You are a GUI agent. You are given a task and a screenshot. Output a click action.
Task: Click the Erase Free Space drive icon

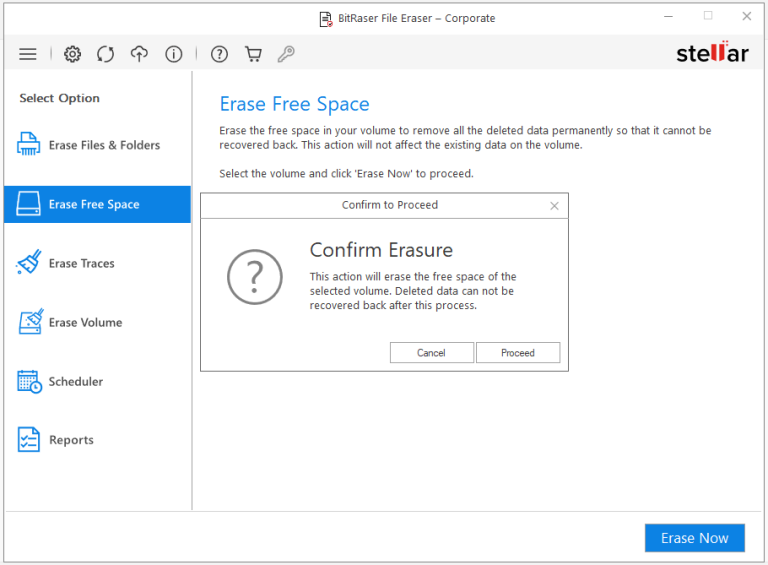28,204
